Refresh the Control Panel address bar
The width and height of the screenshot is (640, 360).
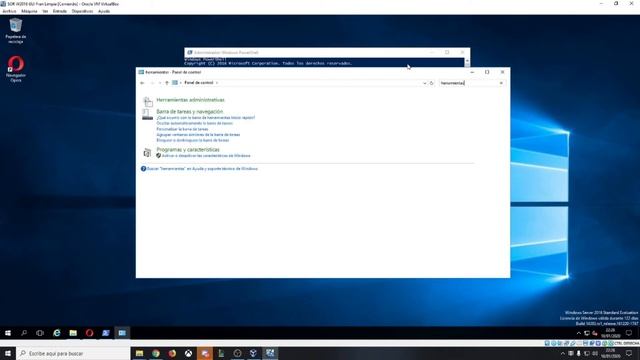[431, 83]
